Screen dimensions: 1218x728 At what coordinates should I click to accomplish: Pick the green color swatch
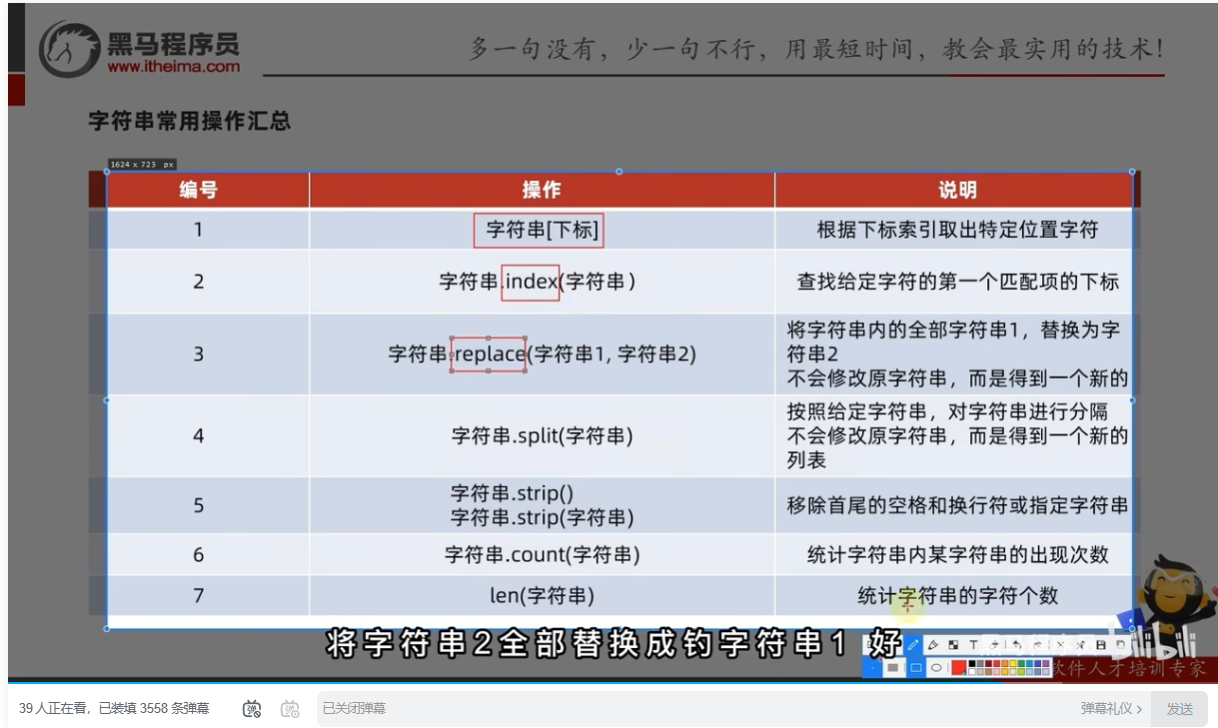[x=1021, y=663]
